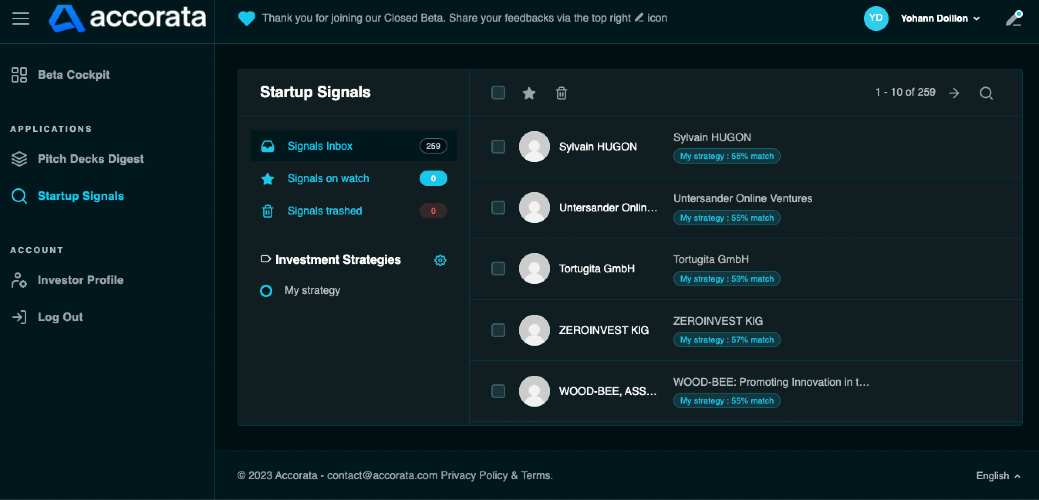Click the Log Out arrow icon
Viewport: 1039px width, 500px height.
pos(19,317)
